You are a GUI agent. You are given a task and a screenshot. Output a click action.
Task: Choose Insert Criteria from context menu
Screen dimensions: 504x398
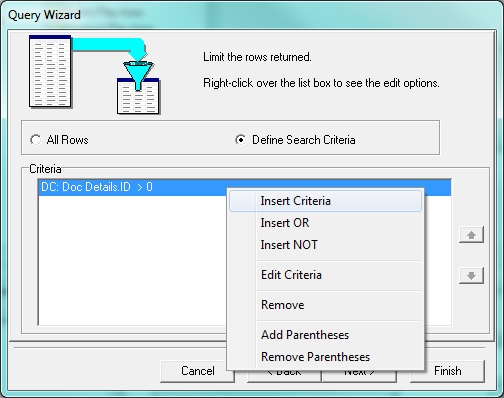[x=325, y=201]
